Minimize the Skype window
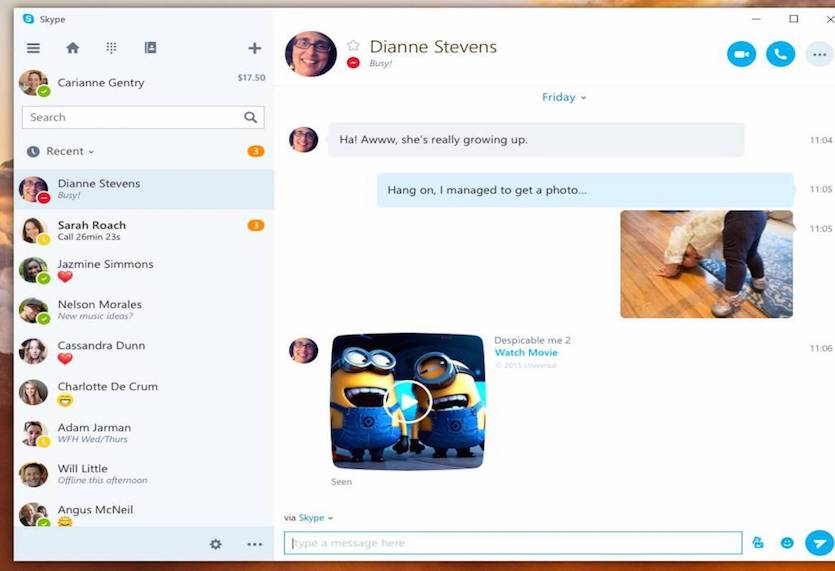835x571 pixels. [756, 19]
